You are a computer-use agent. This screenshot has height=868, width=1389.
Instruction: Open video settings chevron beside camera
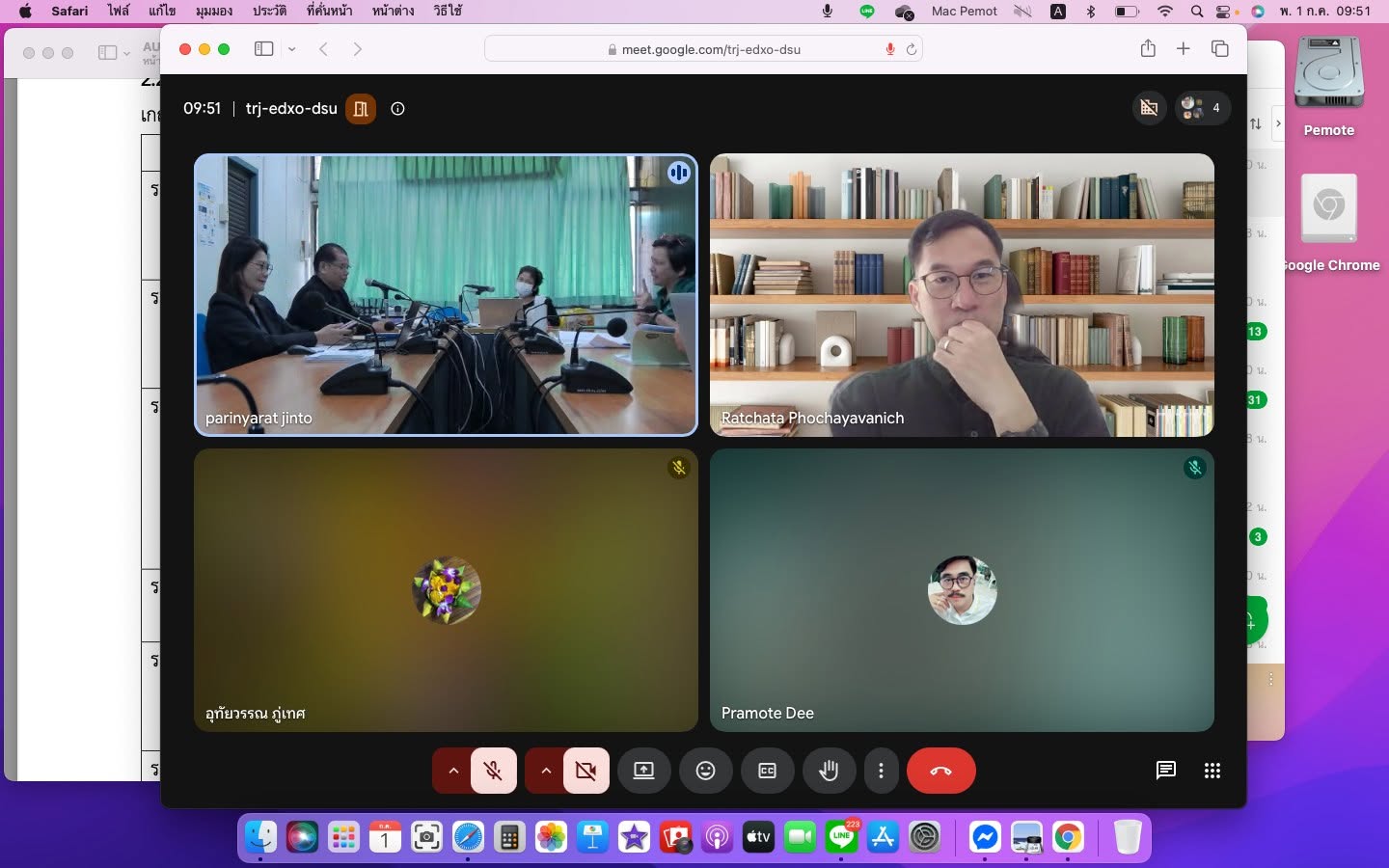pos(545,771)
